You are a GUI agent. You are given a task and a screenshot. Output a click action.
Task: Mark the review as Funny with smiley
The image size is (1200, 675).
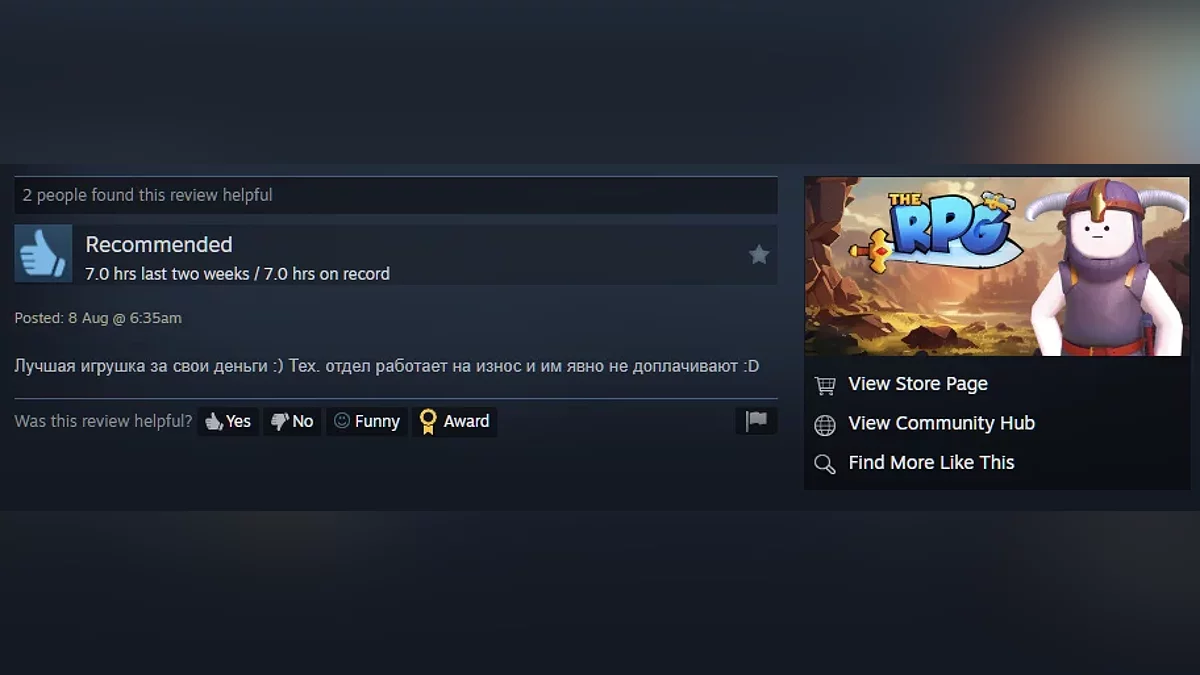pos(366,421)
